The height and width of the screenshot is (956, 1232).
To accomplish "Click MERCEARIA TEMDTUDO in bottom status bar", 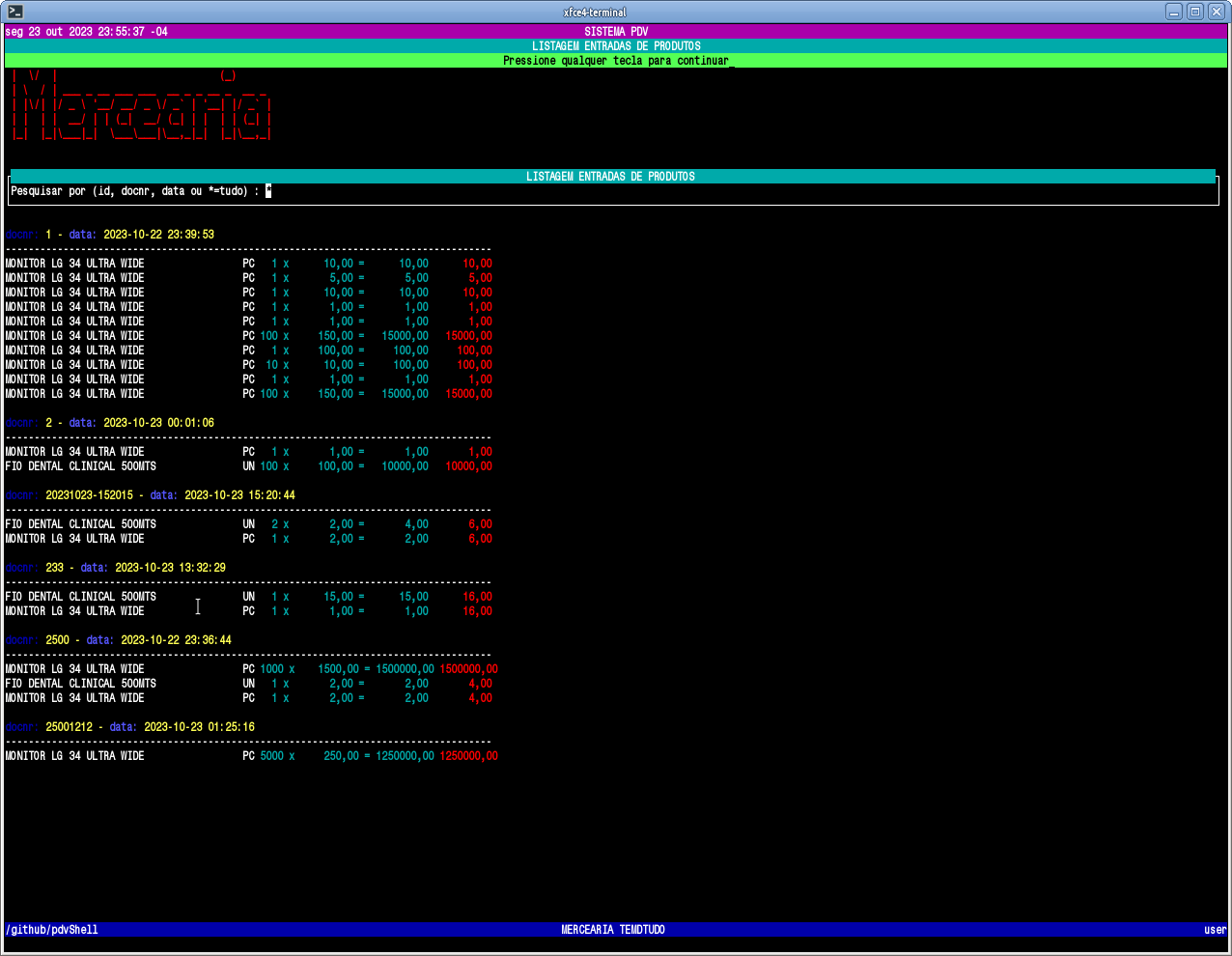I will click(x=613, y=930).
